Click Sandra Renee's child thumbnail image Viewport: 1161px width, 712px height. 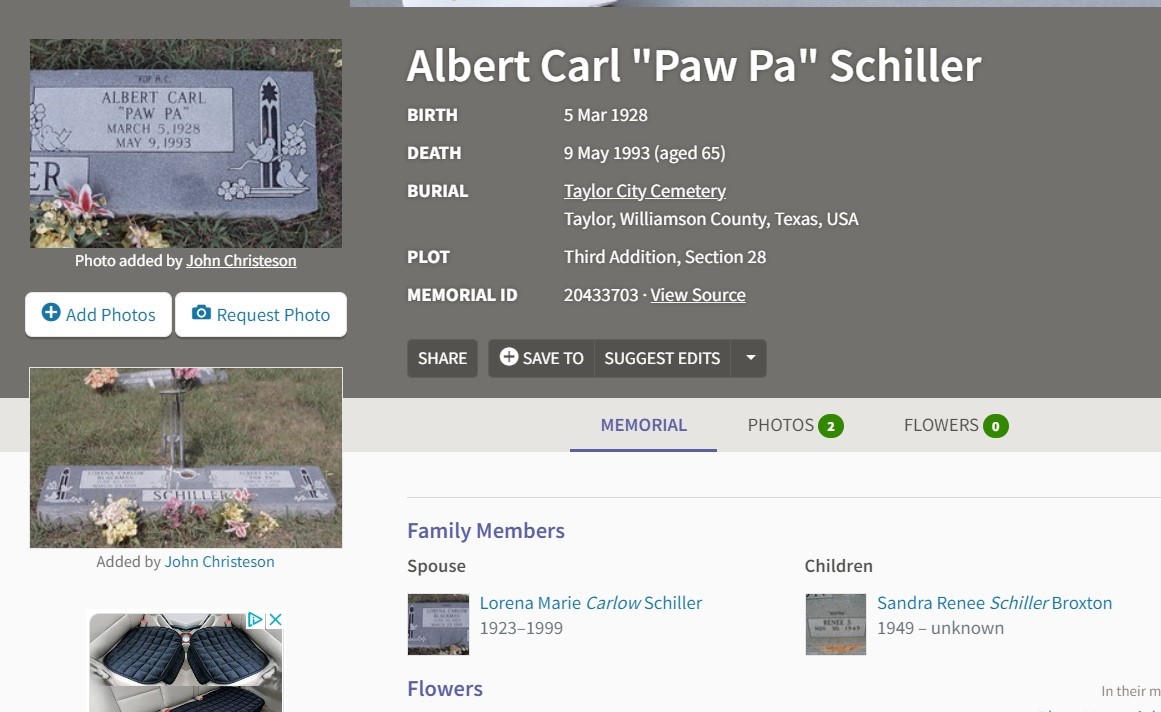pos(836,624)
